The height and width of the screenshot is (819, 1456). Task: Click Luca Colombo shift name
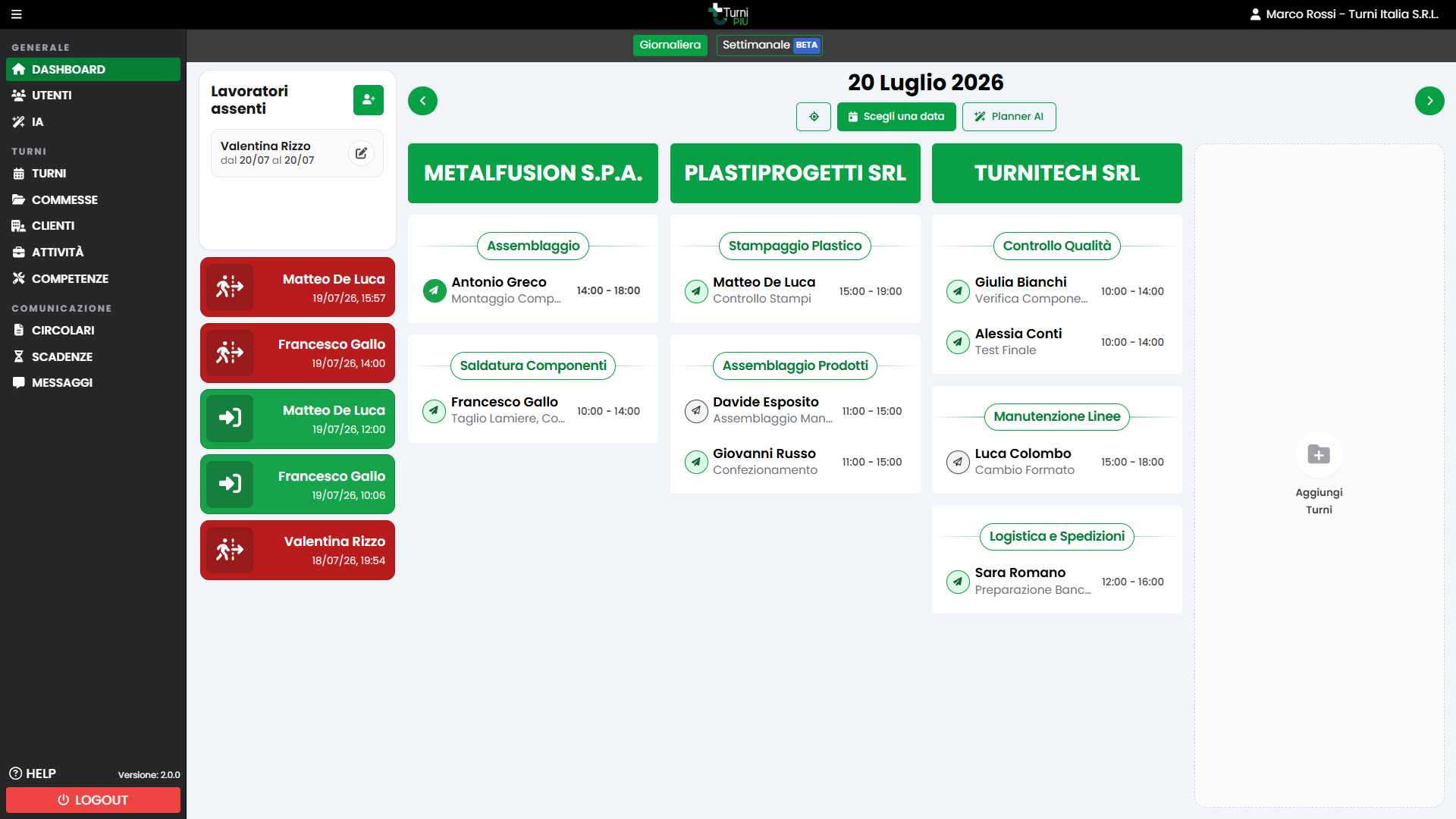1023,453
